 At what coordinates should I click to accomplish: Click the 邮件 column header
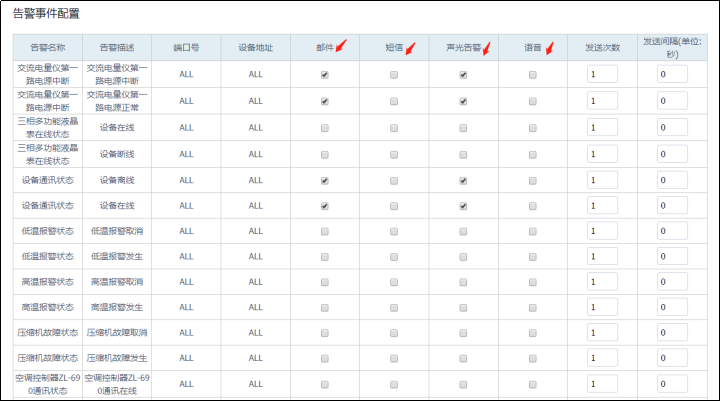(324, 48)
